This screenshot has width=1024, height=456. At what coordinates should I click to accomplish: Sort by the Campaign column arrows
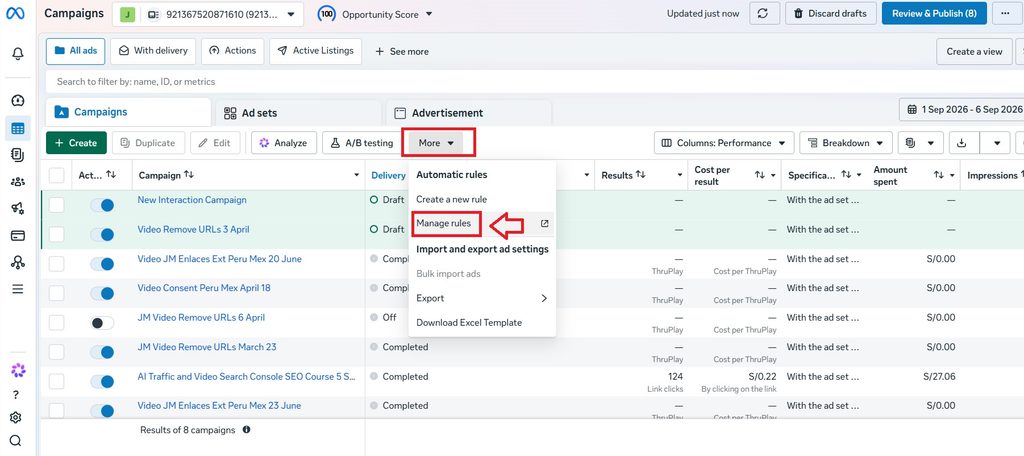pyautogui.click(x=189, y=175)
